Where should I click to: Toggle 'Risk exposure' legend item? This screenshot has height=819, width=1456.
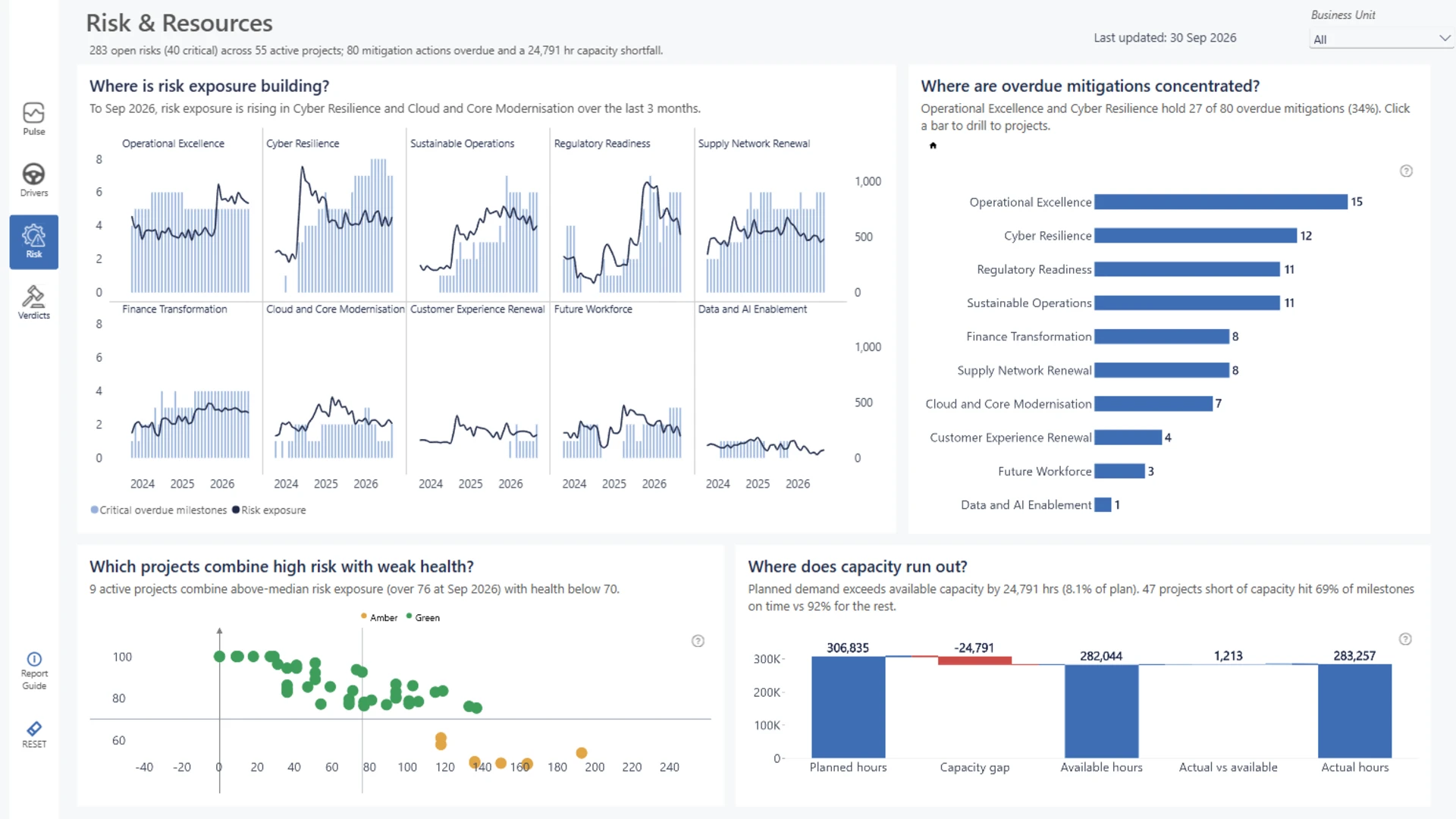click(269, 510)
